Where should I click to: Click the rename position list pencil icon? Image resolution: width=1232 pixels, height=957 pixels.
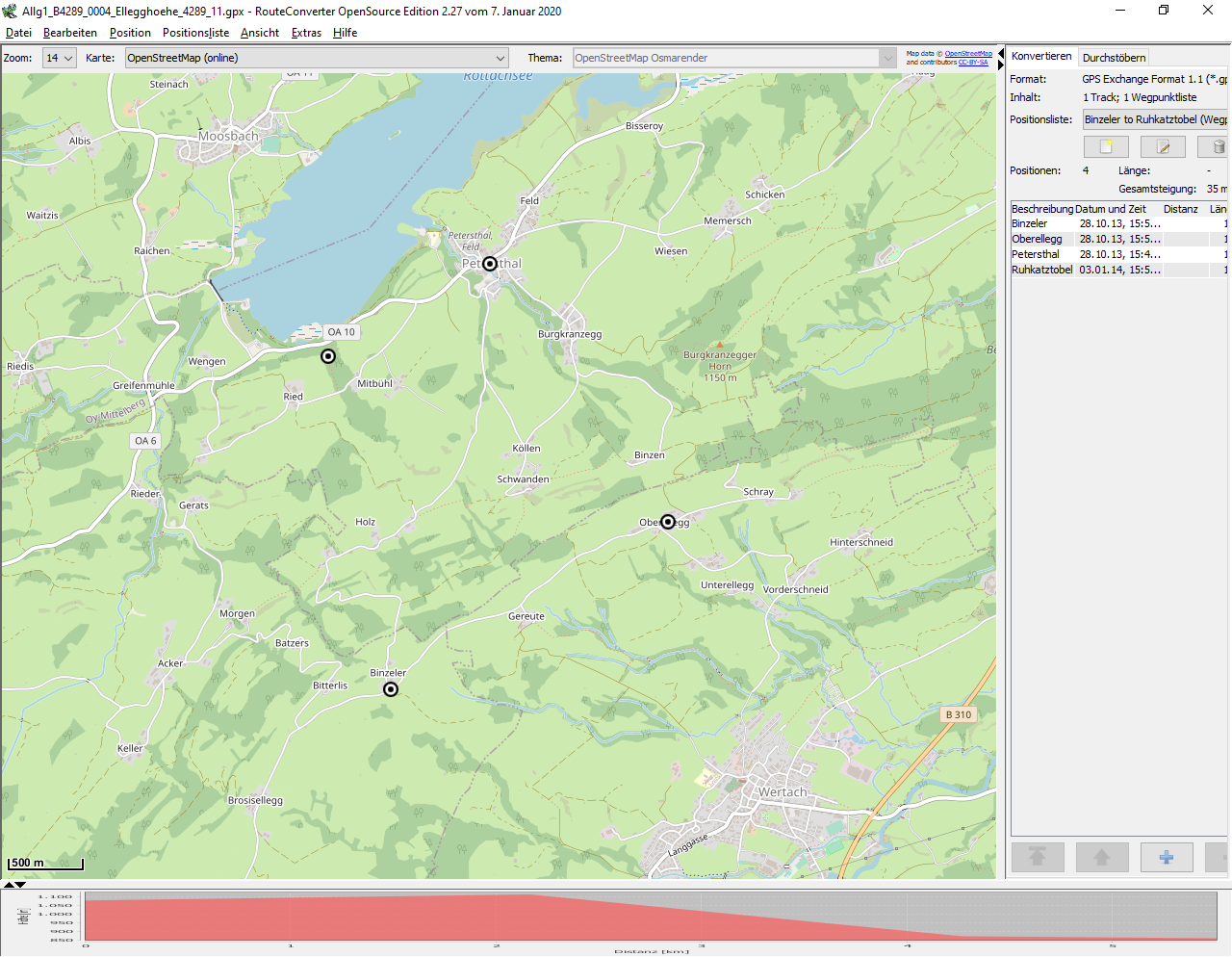[1163, 146]
